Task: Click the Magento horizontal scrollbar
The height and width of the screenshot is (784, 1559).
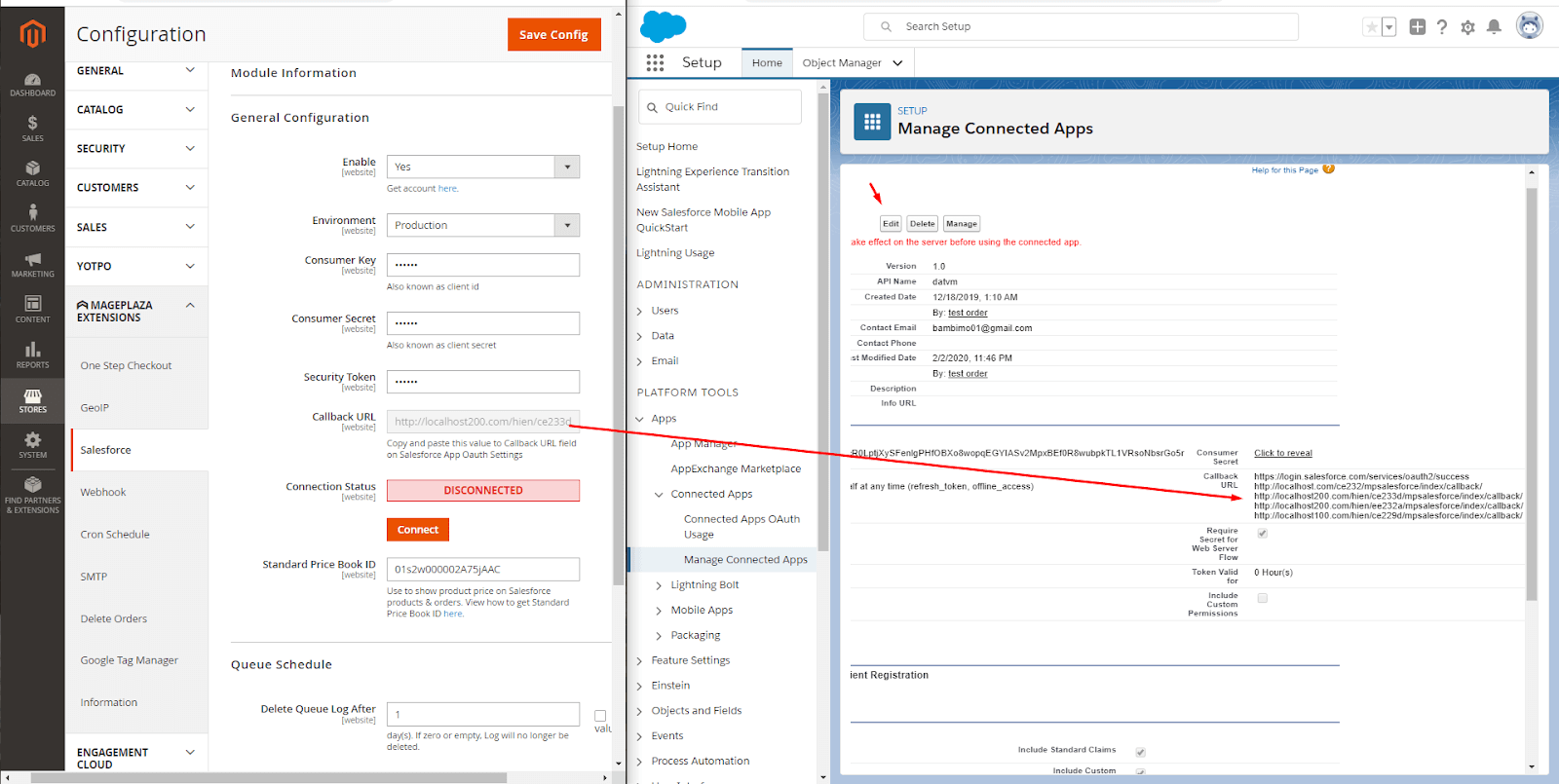Action: click(269, 778)
